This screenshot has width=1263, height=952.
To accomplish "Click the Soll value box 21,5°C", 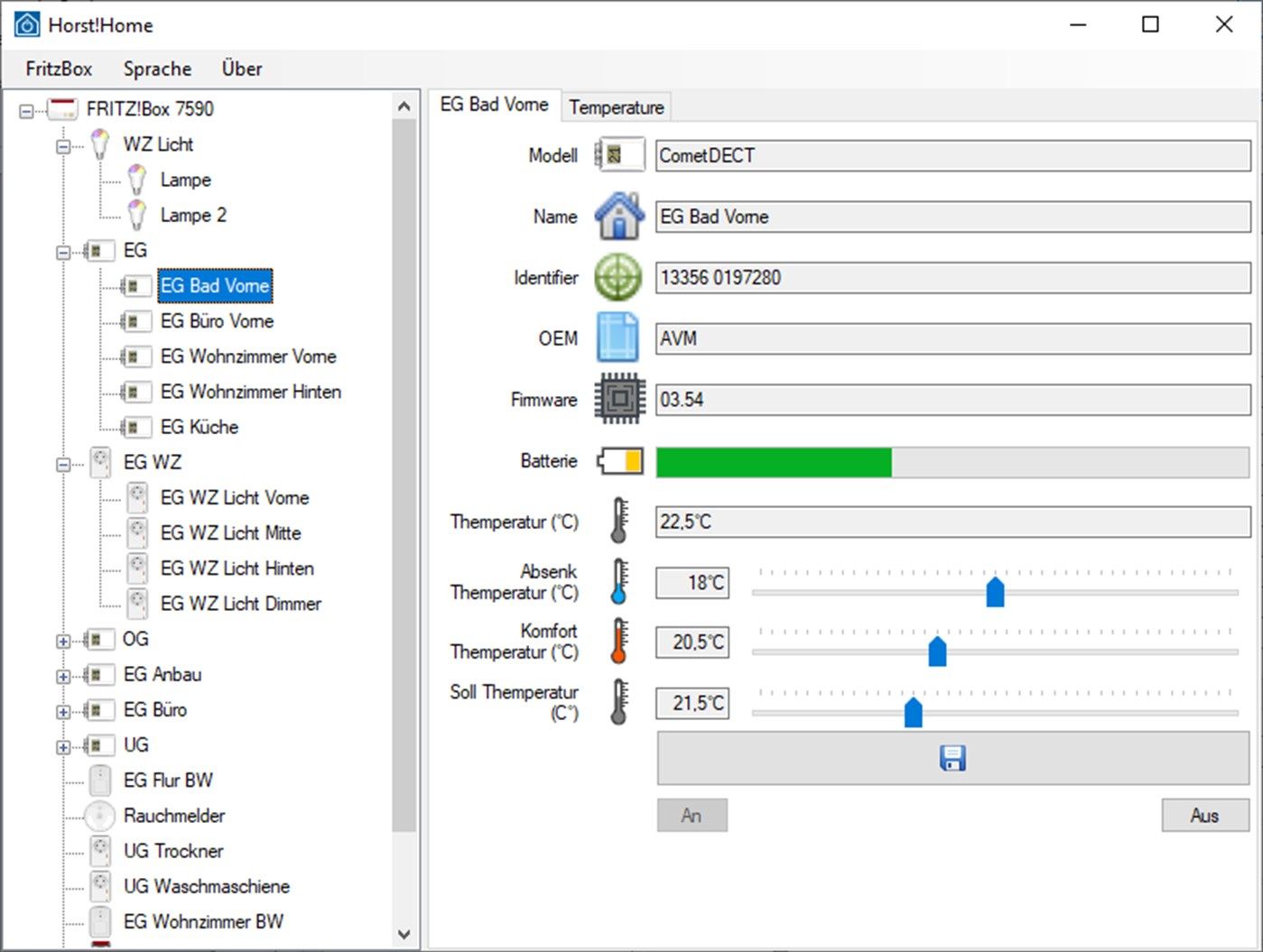I will pos(692,703).
